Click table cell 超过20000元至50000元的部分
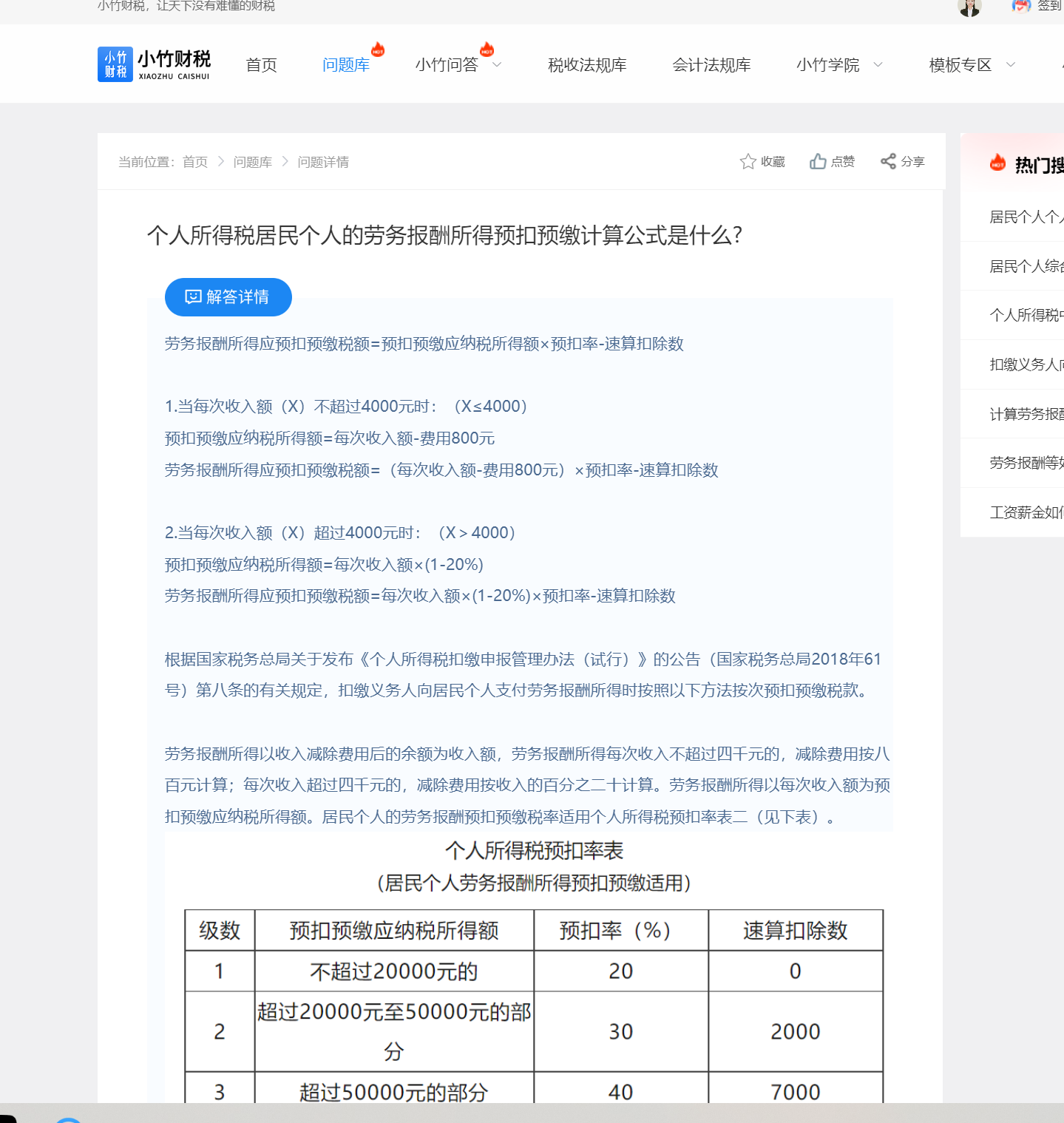The width and height of the screenshot is (1064, 1123). click(x=394, y=1031)
